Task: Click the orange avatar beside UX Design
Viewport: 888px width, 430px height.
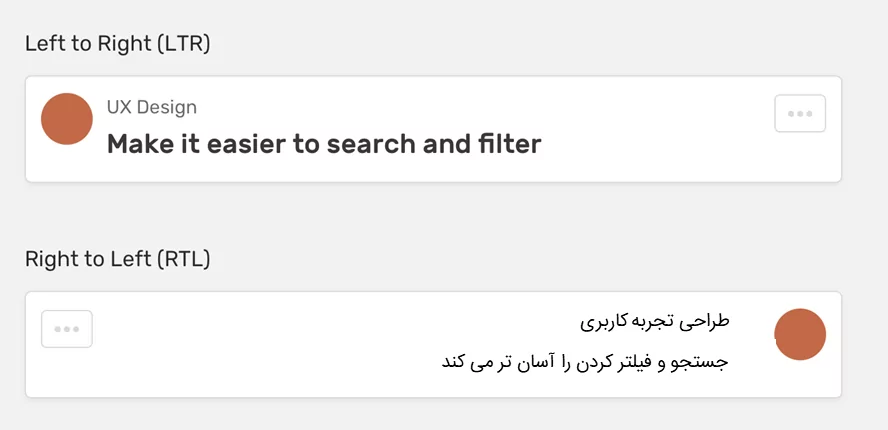Action: point(67,119)
